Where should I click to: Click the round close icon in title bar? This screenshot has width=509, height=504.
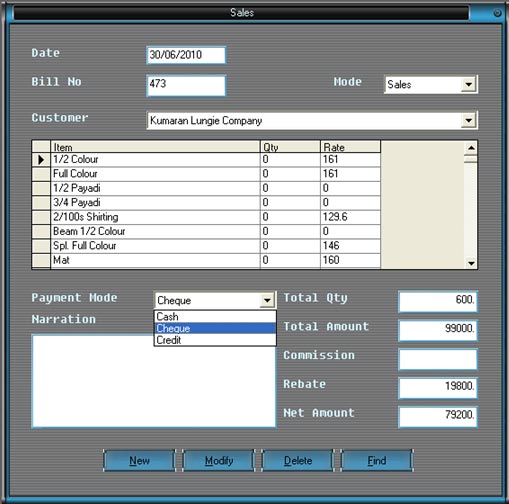pyautogui.click(x=497, y=13)
